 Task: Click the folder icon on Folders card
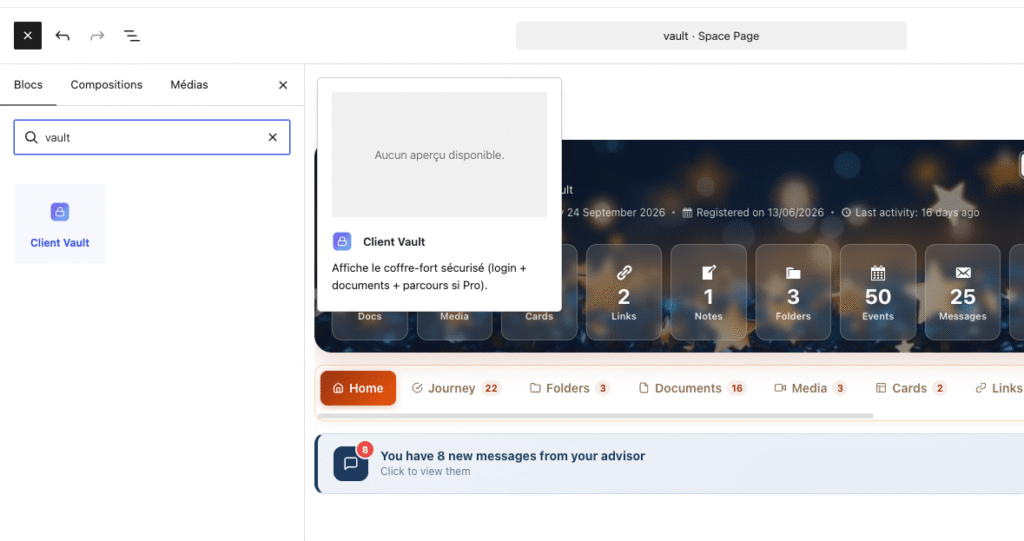coord(793,273)
